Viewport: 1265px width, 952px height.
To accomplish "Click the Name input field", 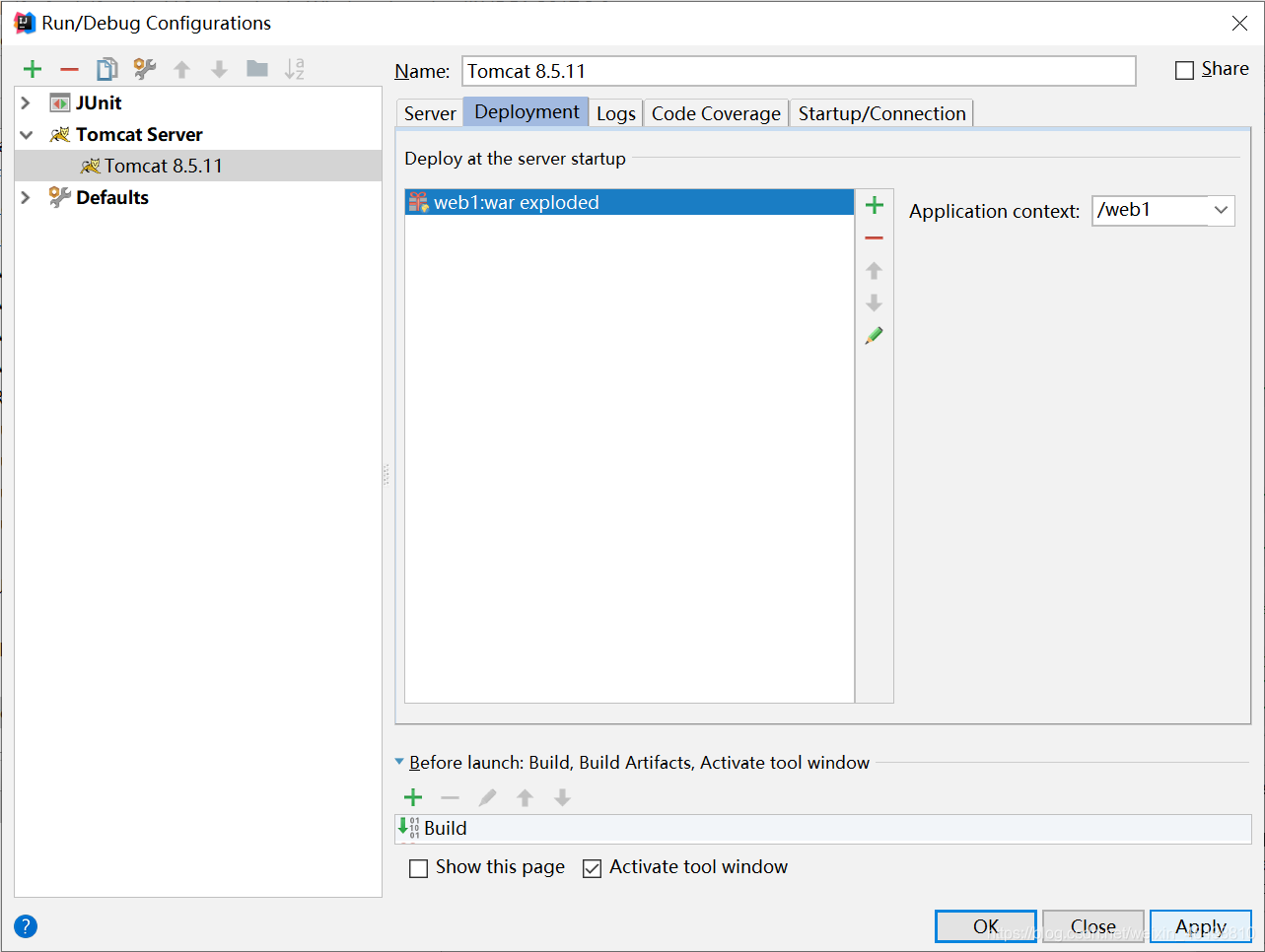I will tap(799, 71).
